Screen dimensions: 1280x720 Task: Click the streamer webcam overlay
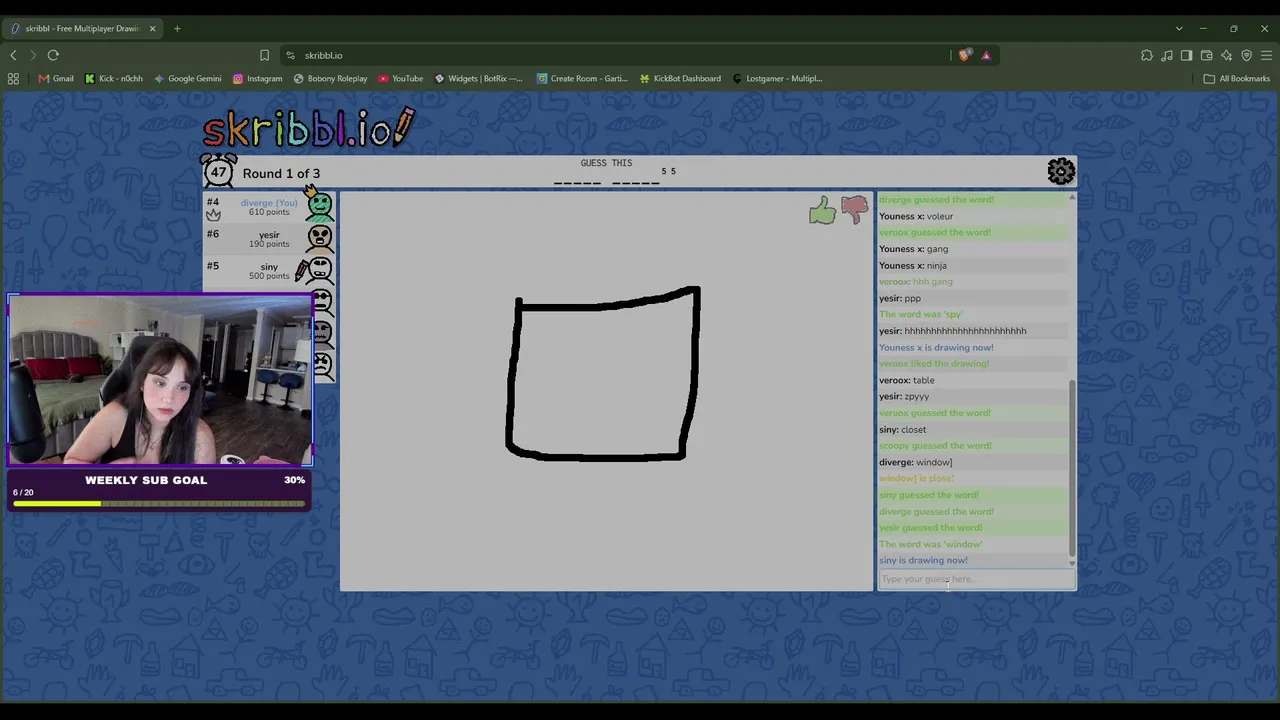click(160, 380)
